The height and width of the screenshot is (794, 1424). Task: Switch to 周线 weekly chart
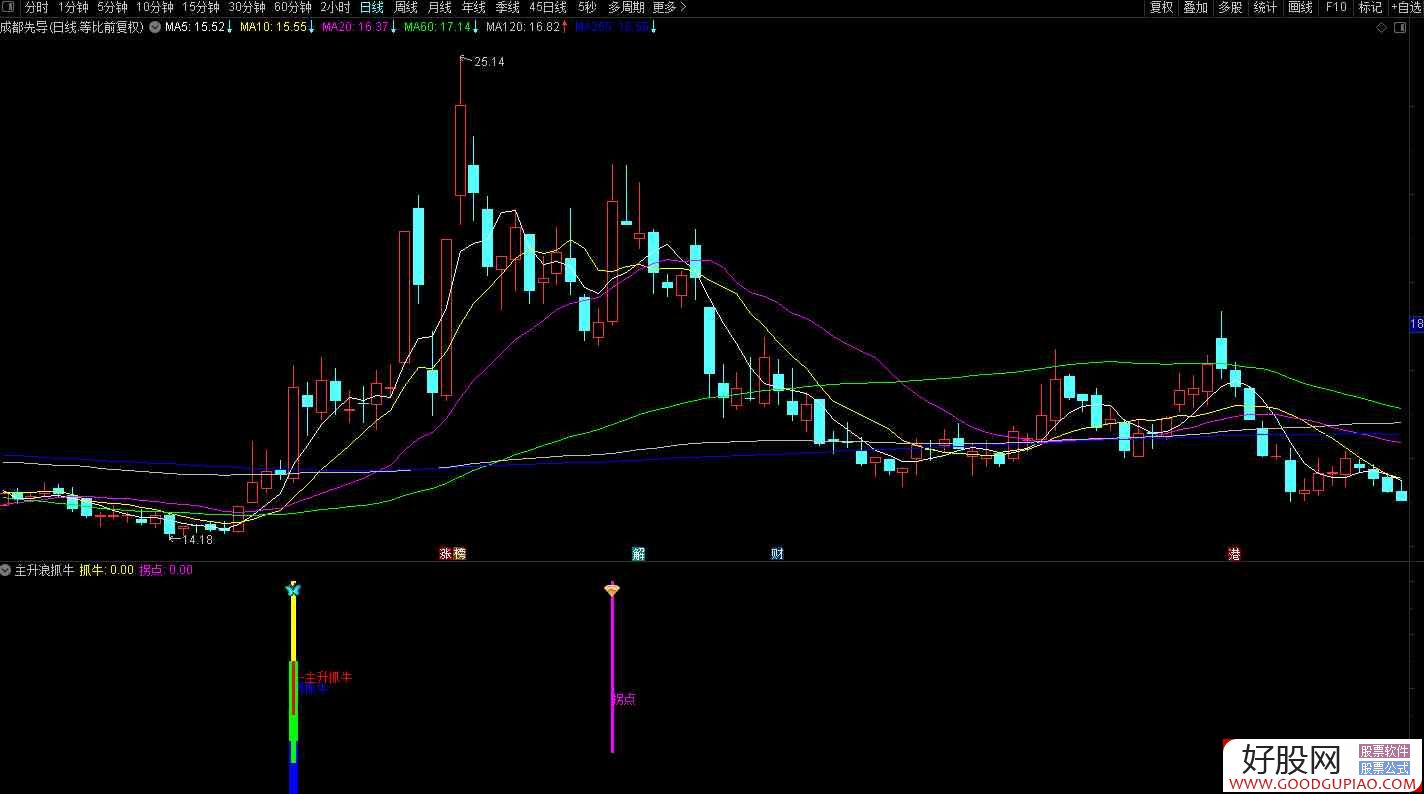click(405, 7)
